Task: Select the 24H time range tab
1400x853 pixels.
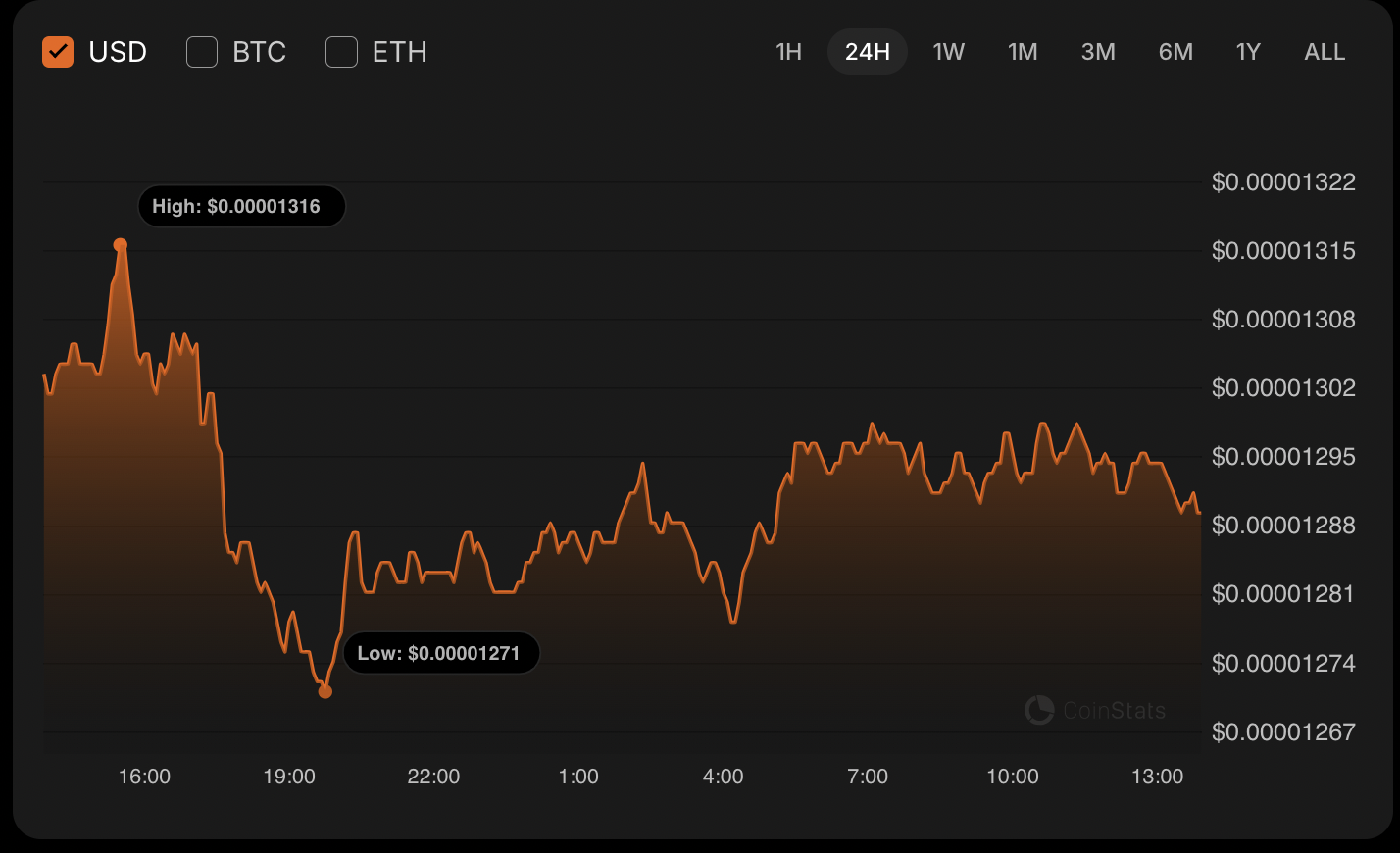Action: point(868,52)
